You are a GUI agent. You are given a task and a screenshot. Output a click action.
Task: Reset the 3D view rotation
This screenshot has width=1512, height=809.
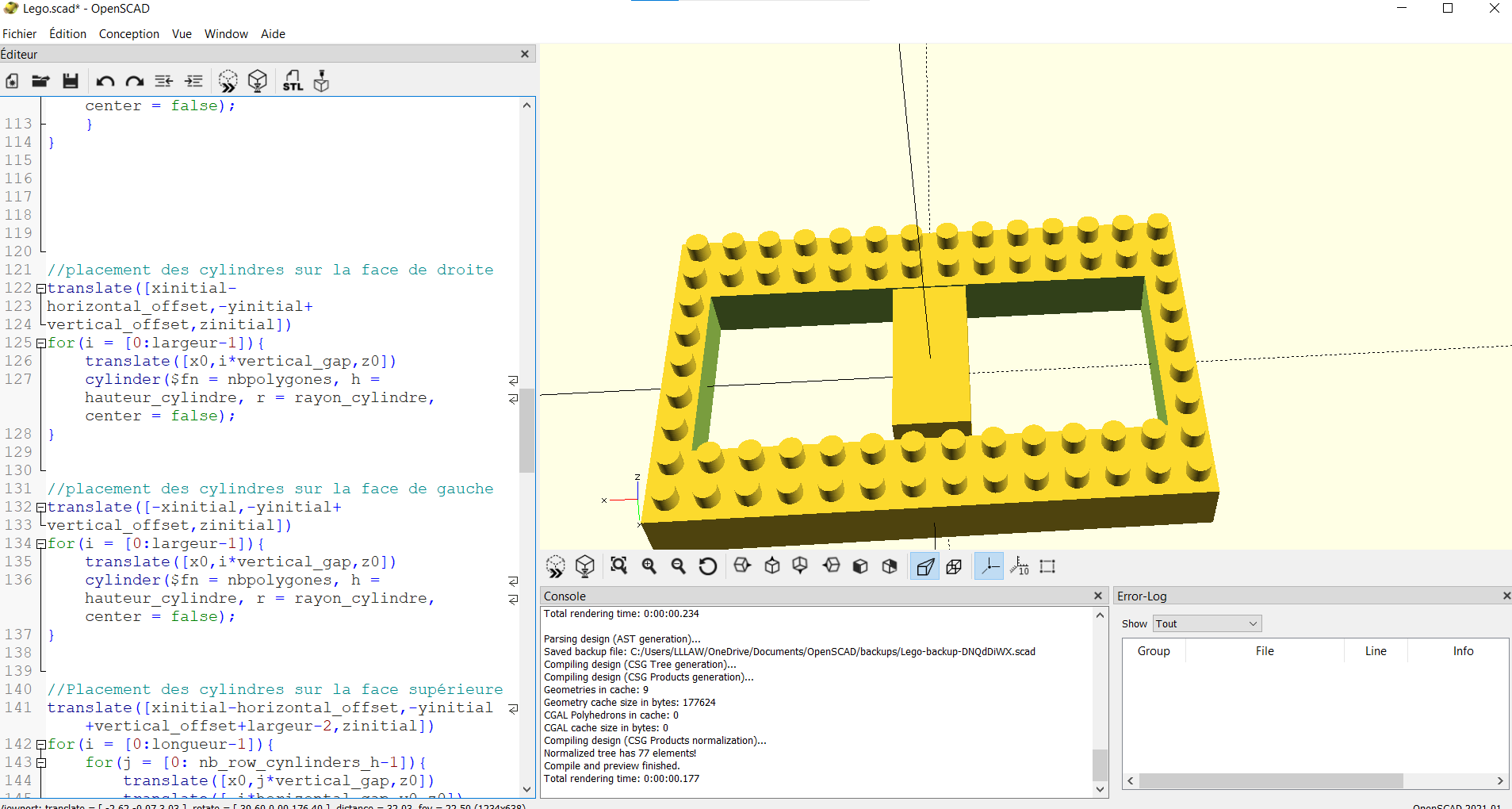click(x=708, y=566)
